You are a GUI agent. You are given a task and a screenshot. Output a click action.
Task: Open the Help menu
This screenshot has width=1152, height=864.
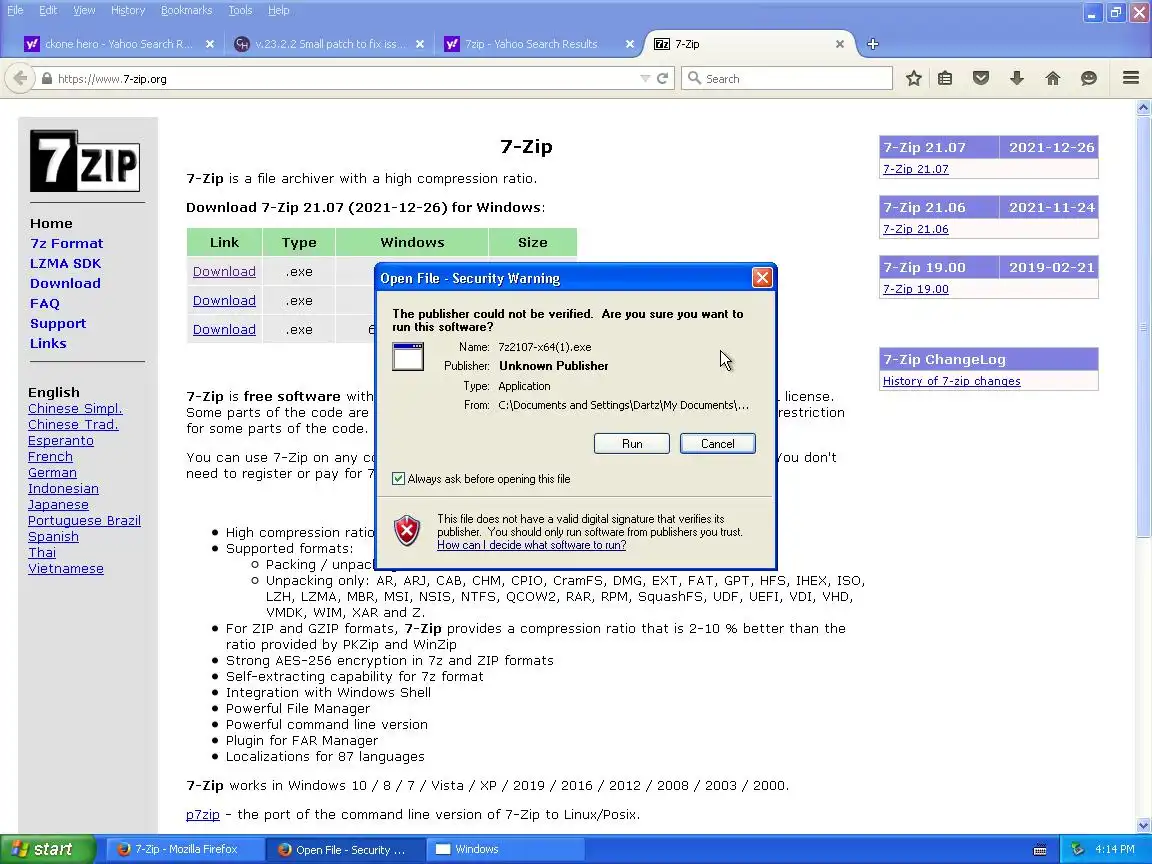coord(278,10)
